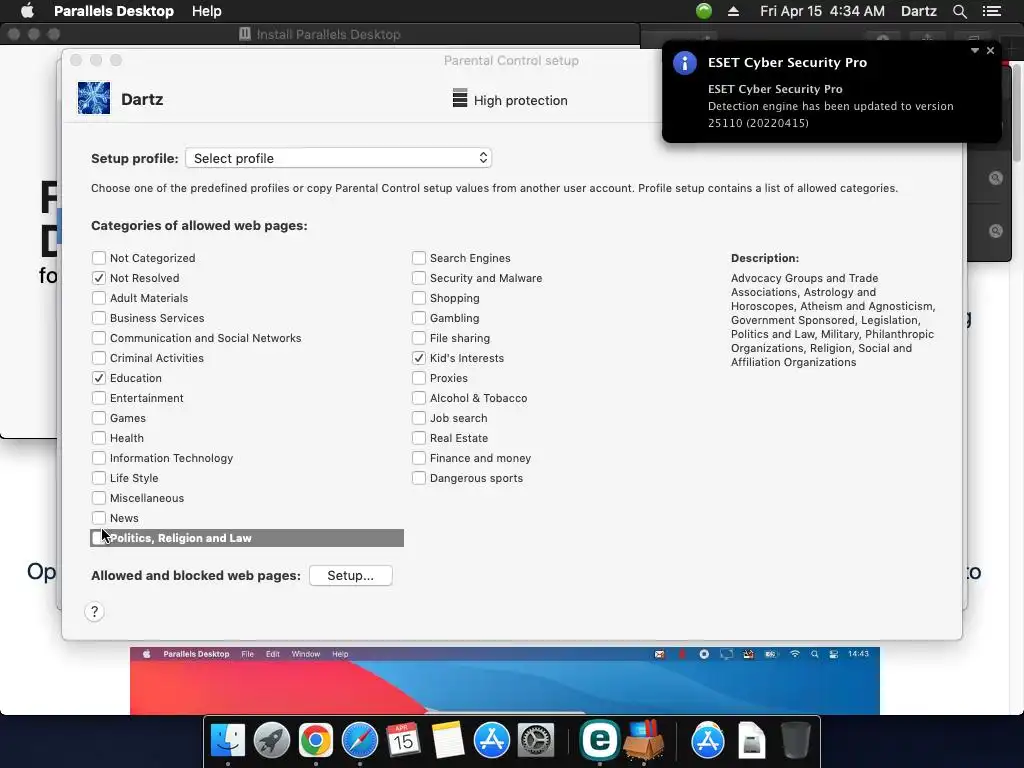This screenshot has height=768, width=1024.
Task: Click the 'Categories of allowed web pages:' heading
Action: click(x=199, y=225)
